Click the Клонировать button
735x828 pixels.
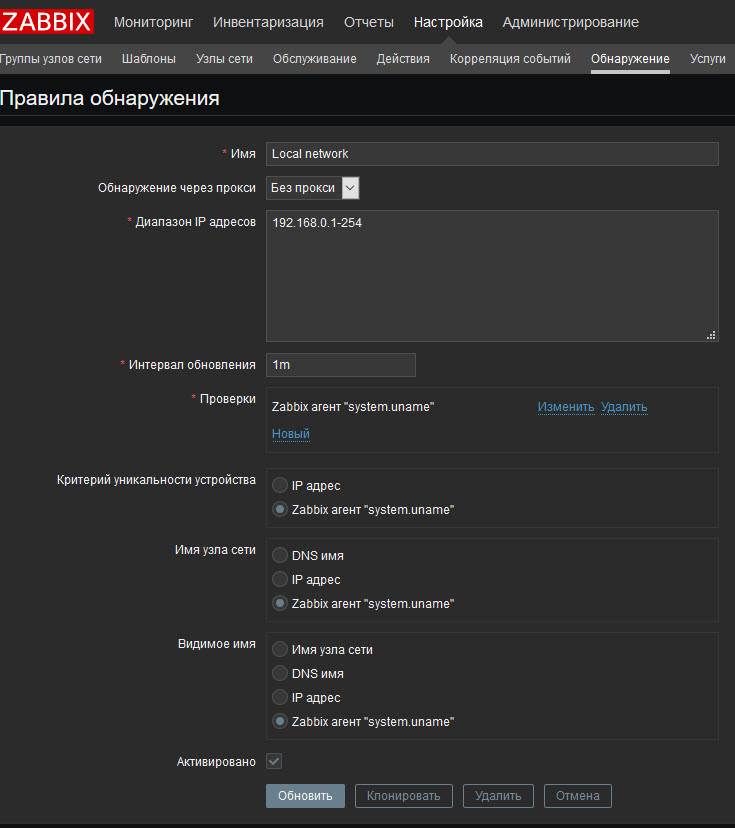[403, 796]
